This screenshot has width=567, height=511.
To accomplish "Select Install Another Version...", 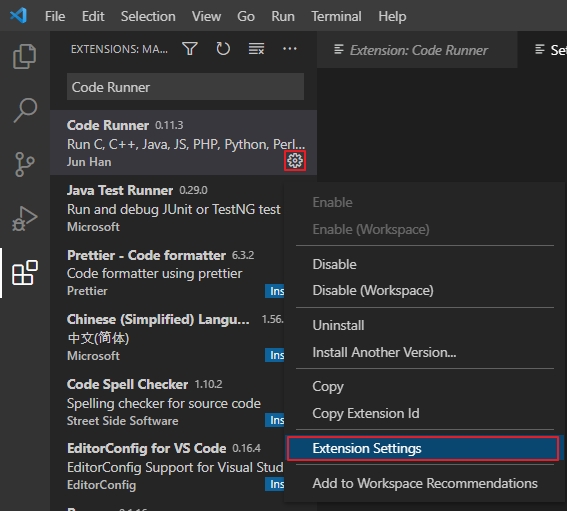I will click(x=425, y=352).
